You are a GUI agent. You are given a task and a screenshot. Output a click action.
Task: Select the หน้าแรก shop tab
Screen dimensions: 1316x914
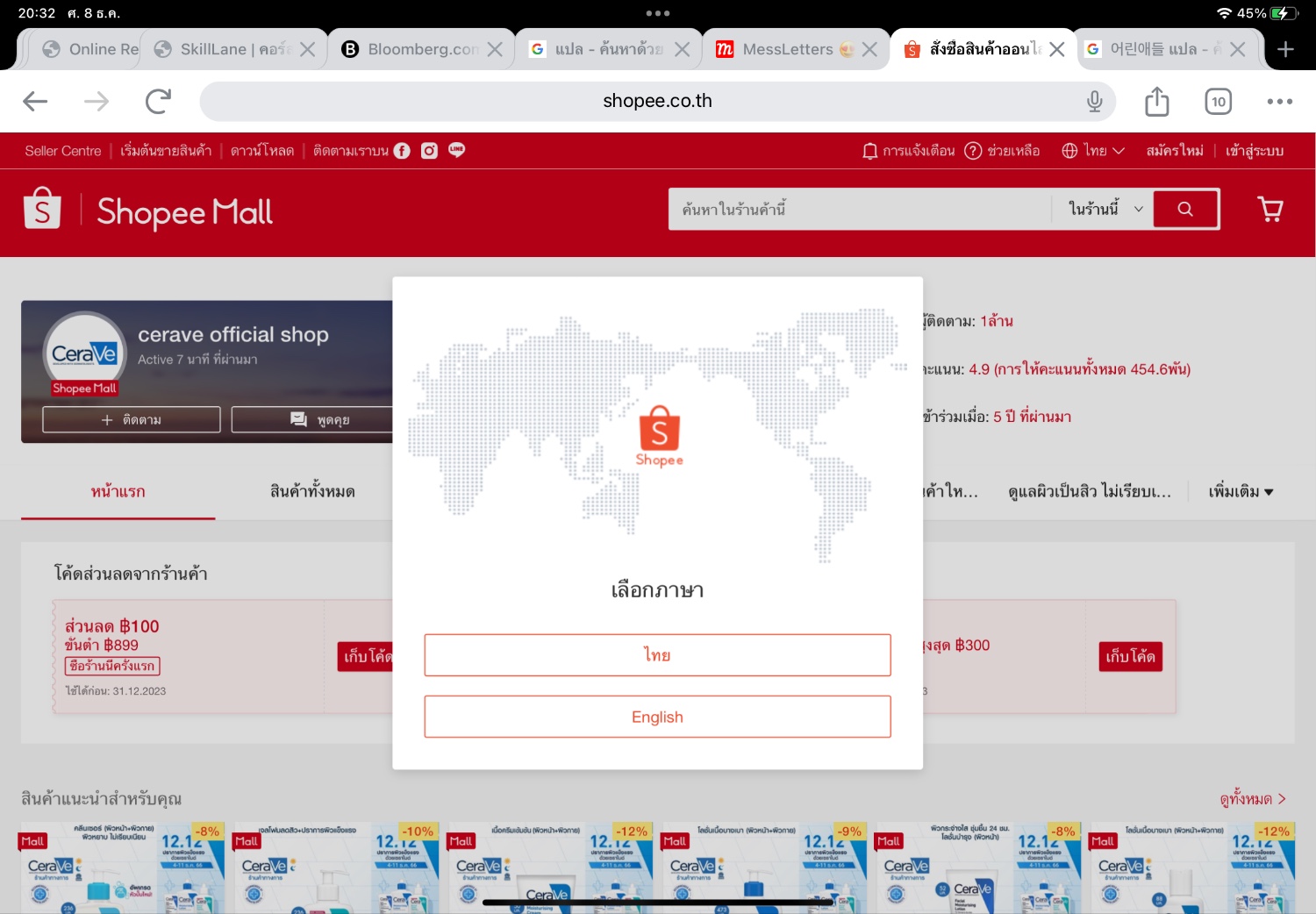click(118, 492)
